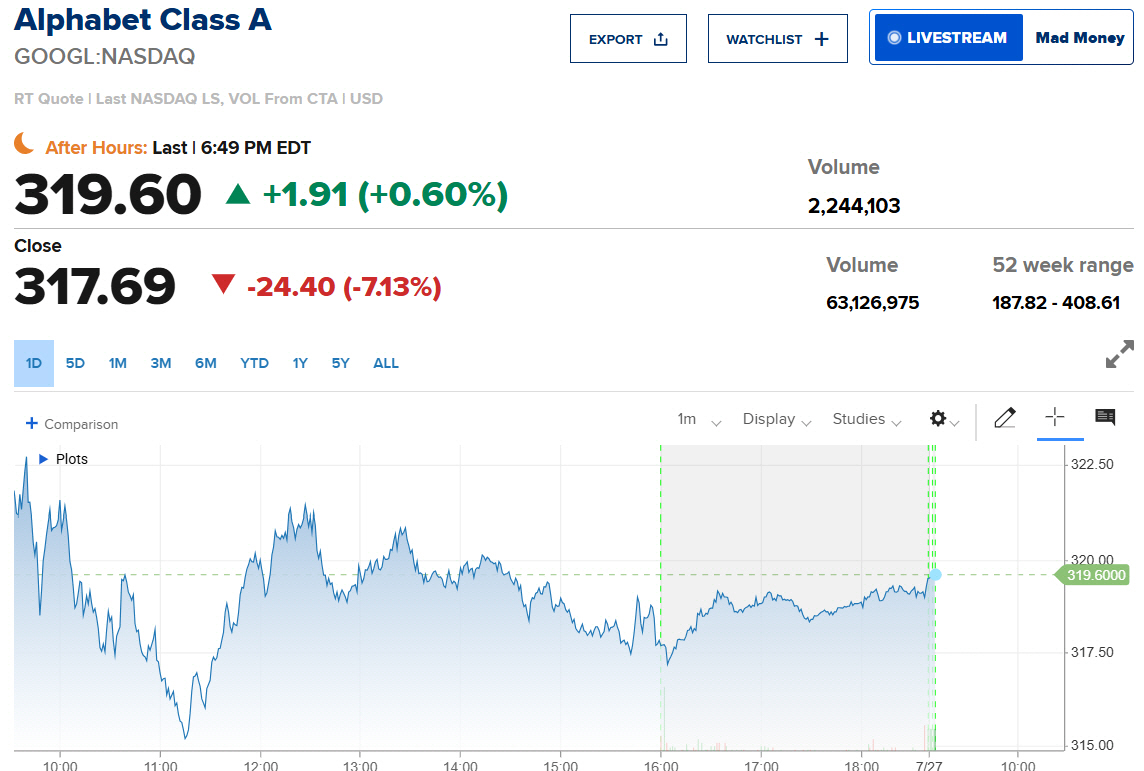The width and height of the screenshot is (1144, 771).
Task: Open the 1m interval dropdown
Action: pos(699,419)
